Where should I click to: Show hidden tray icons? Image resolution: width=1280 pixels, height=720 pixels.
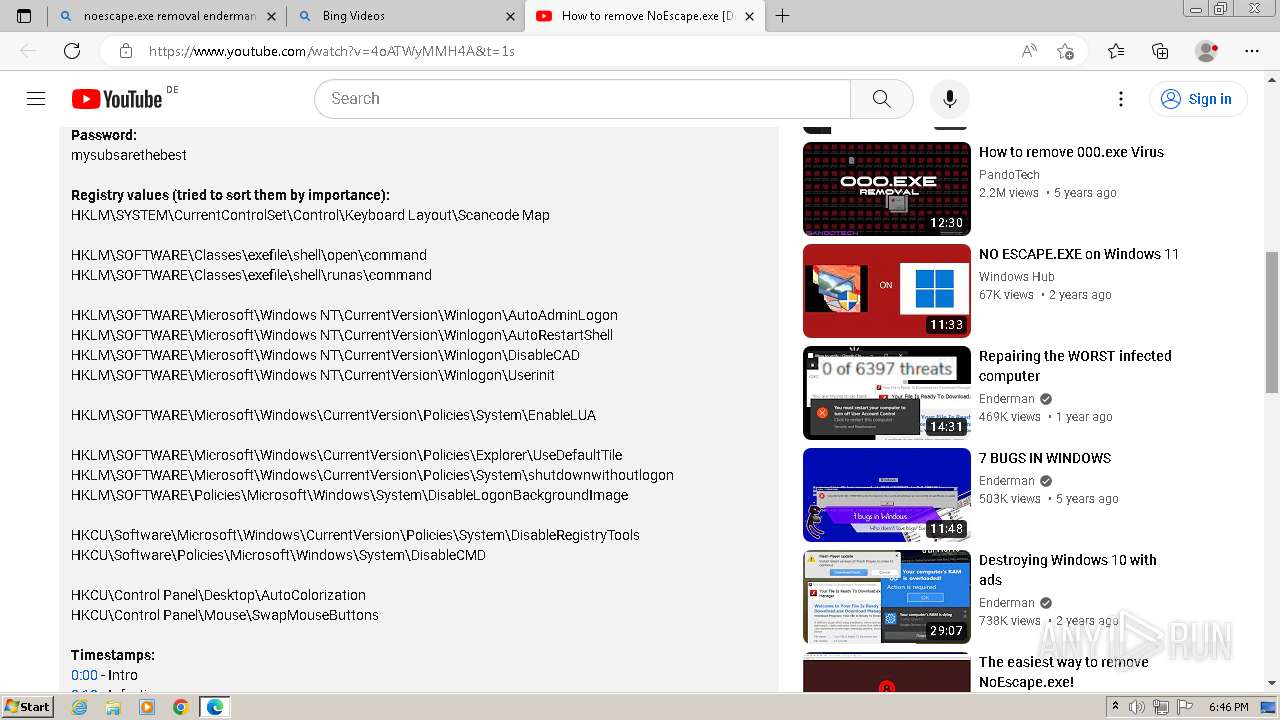[x=1118, y=707]
